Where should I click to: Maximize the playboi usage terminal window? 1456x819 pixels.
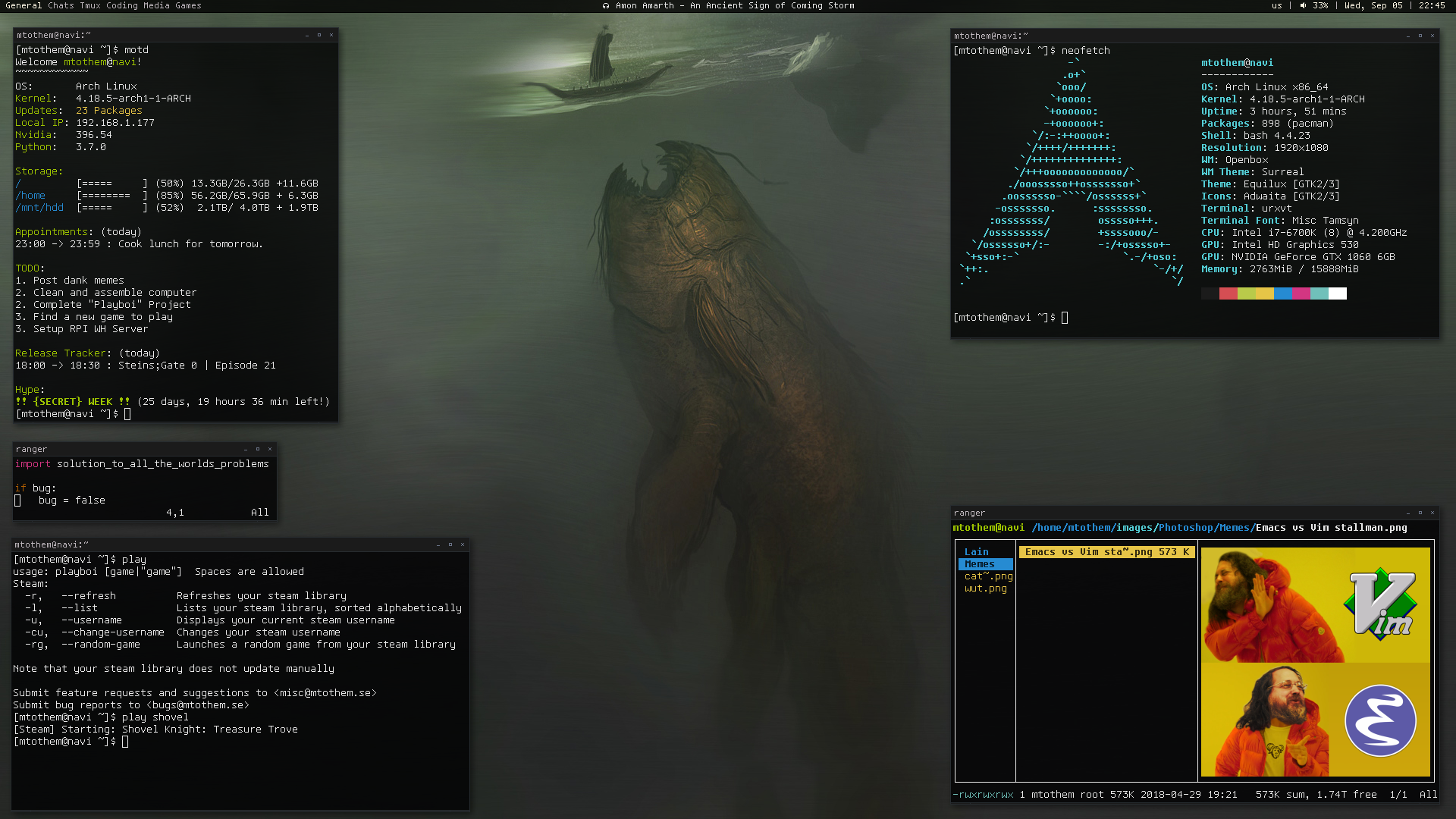pos(450,544)
